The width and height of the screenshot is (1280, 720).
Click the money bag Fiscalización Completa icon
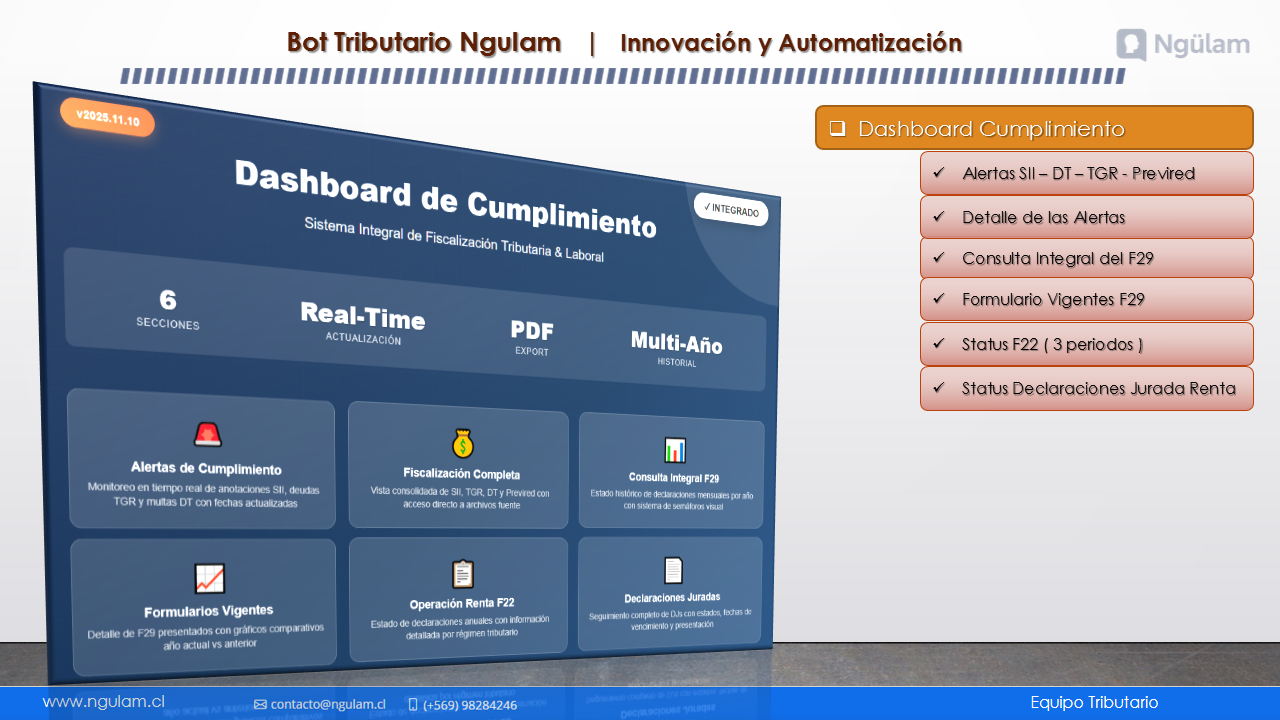click(x=462, y=443)
